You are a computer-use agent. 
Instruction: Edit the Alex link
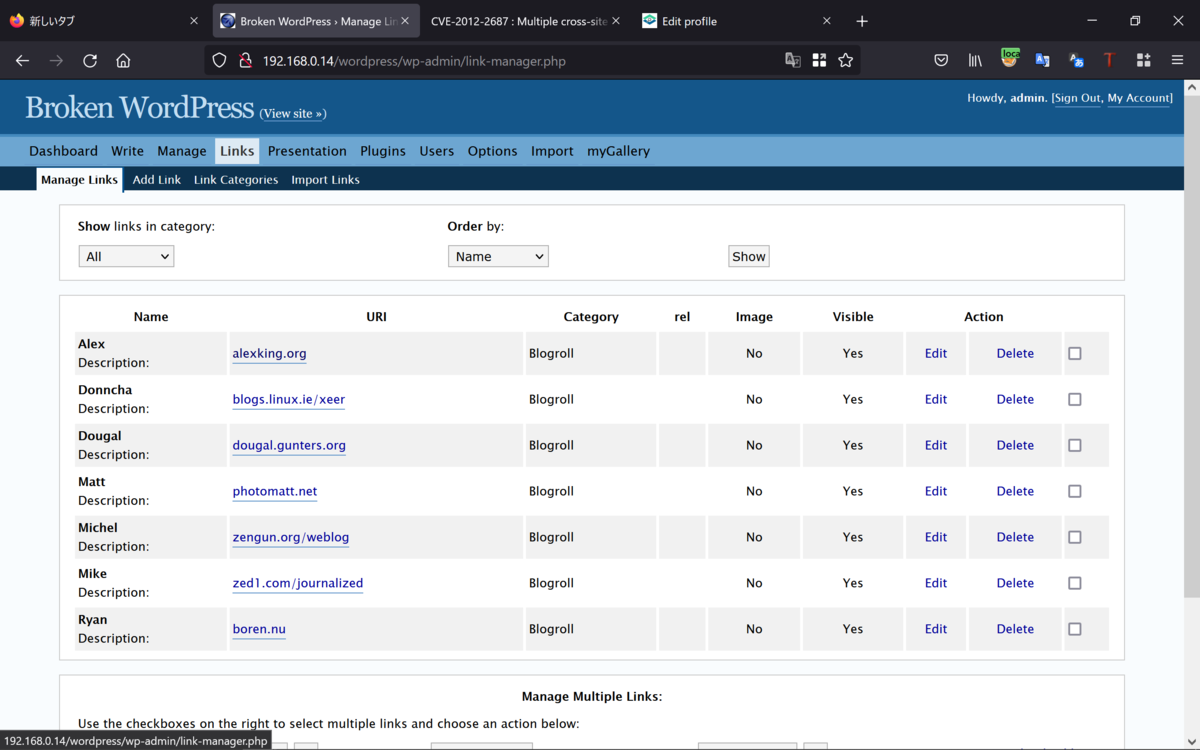pos(936,353)
